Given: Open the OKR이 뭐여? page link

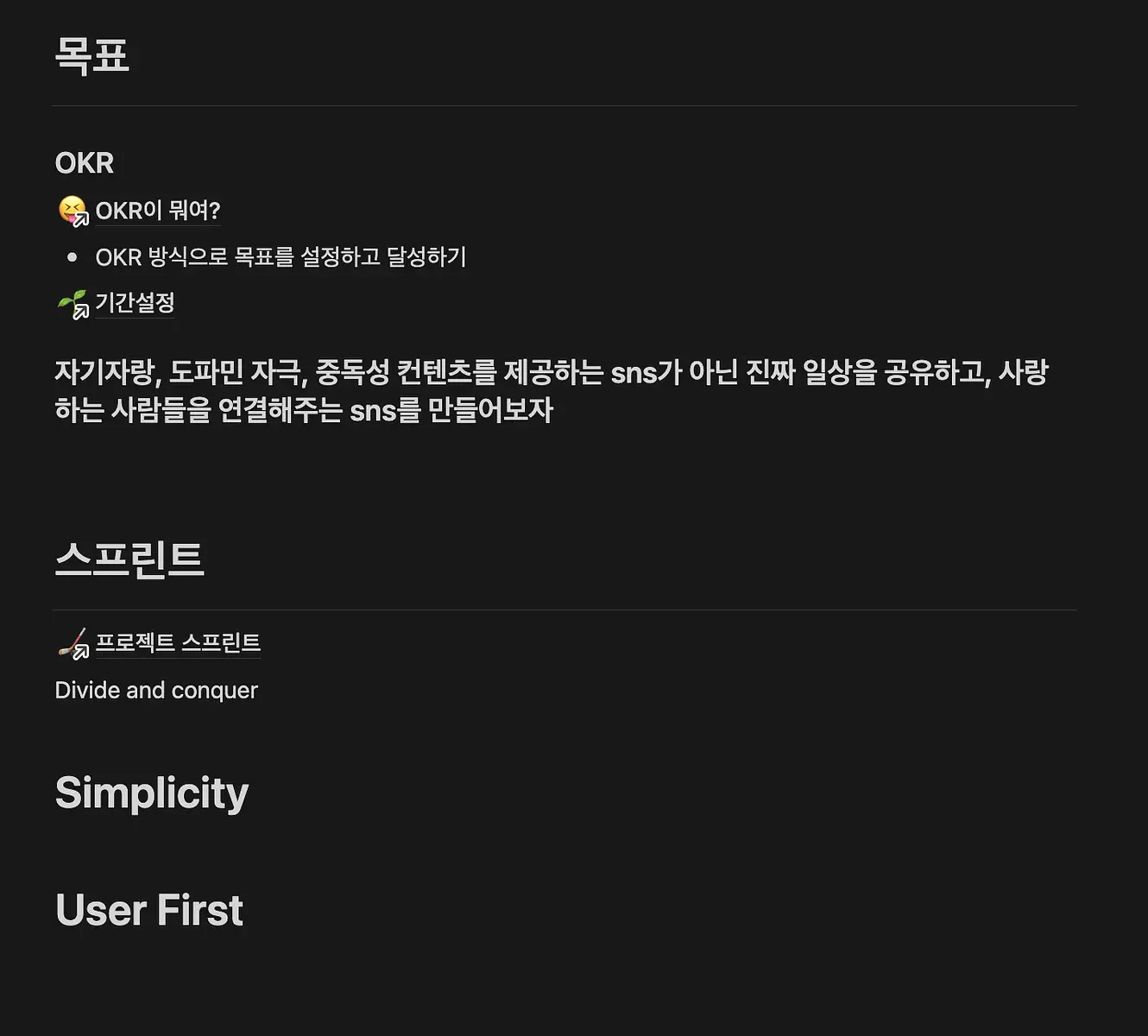Looking at the screenshot, I should 158,211.
